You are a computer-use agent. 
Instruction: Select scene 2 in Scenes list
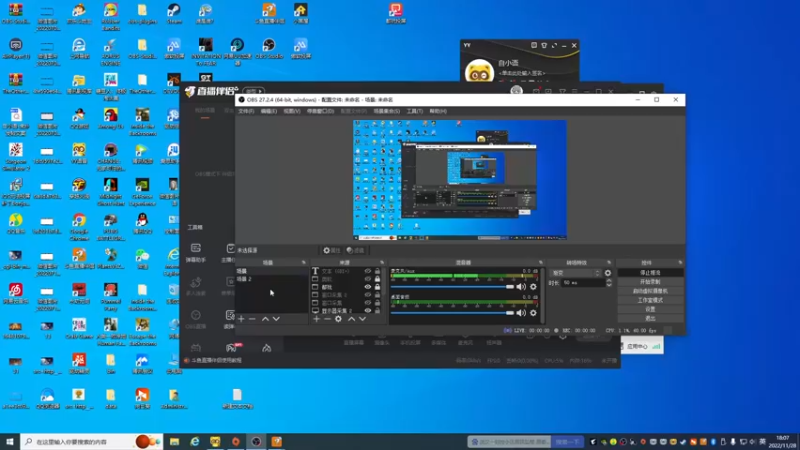[271, 279]
